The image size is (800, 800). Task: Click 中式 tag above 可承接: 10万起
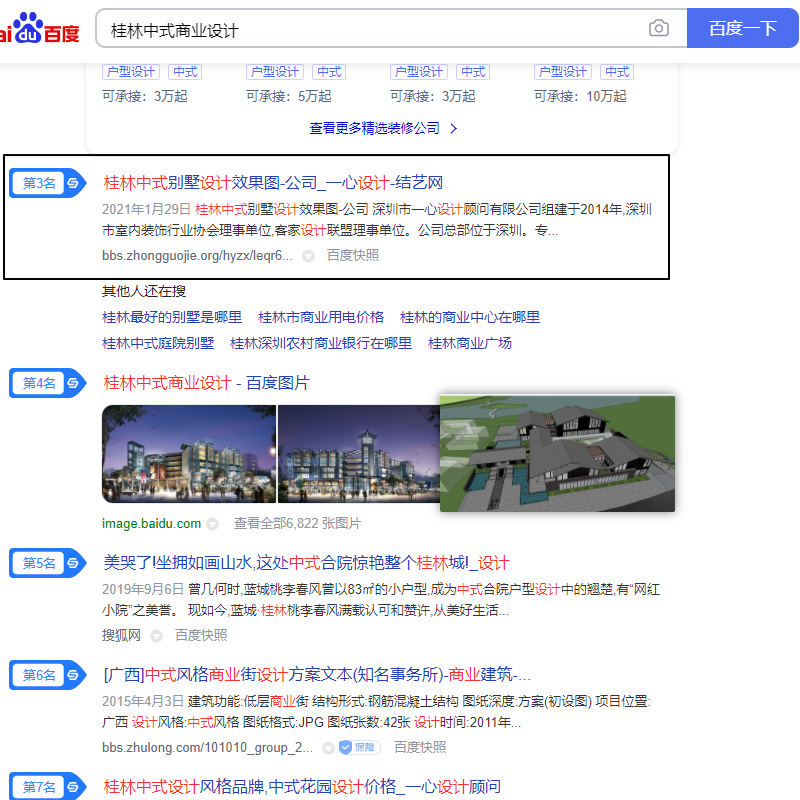click(617, 72)
